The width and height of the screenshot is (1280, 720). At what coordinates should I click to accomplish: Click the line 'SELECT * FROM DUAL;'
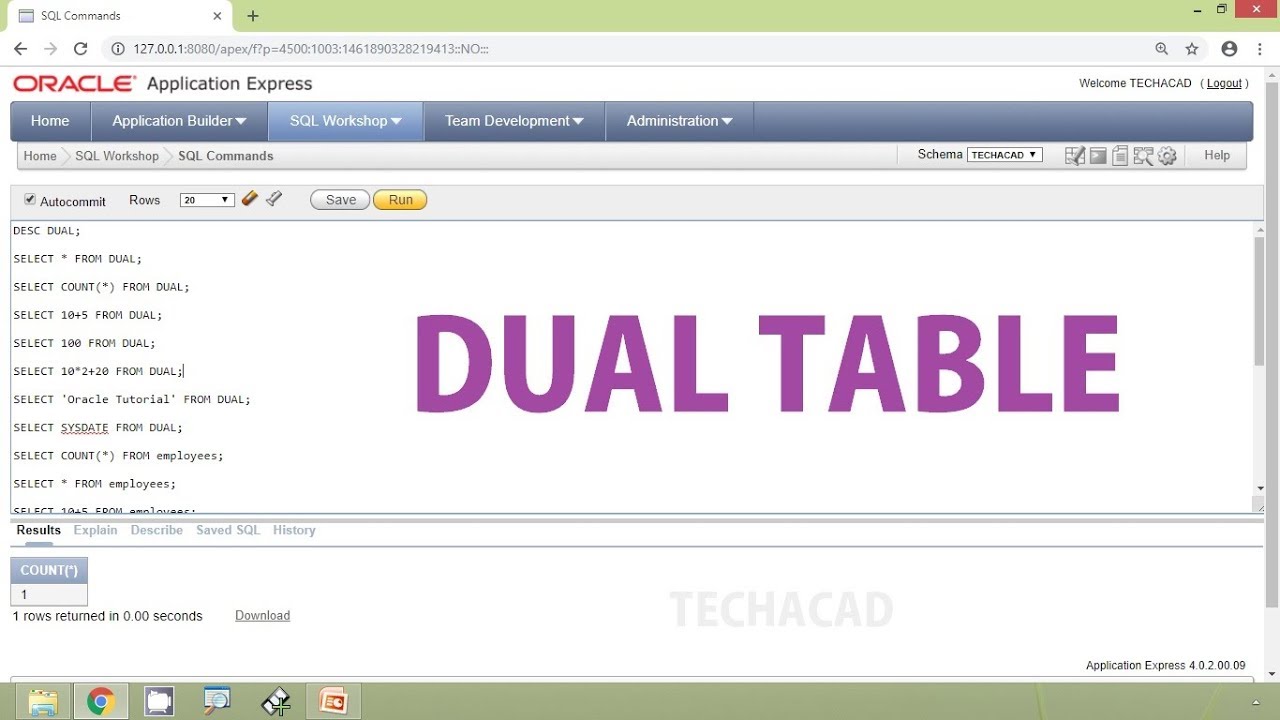pyautogui.click(x=78, y=259)
